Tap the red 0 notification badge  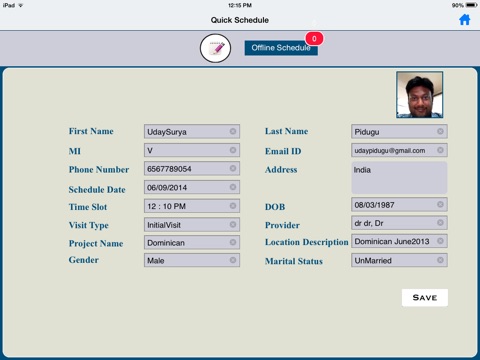314,38
